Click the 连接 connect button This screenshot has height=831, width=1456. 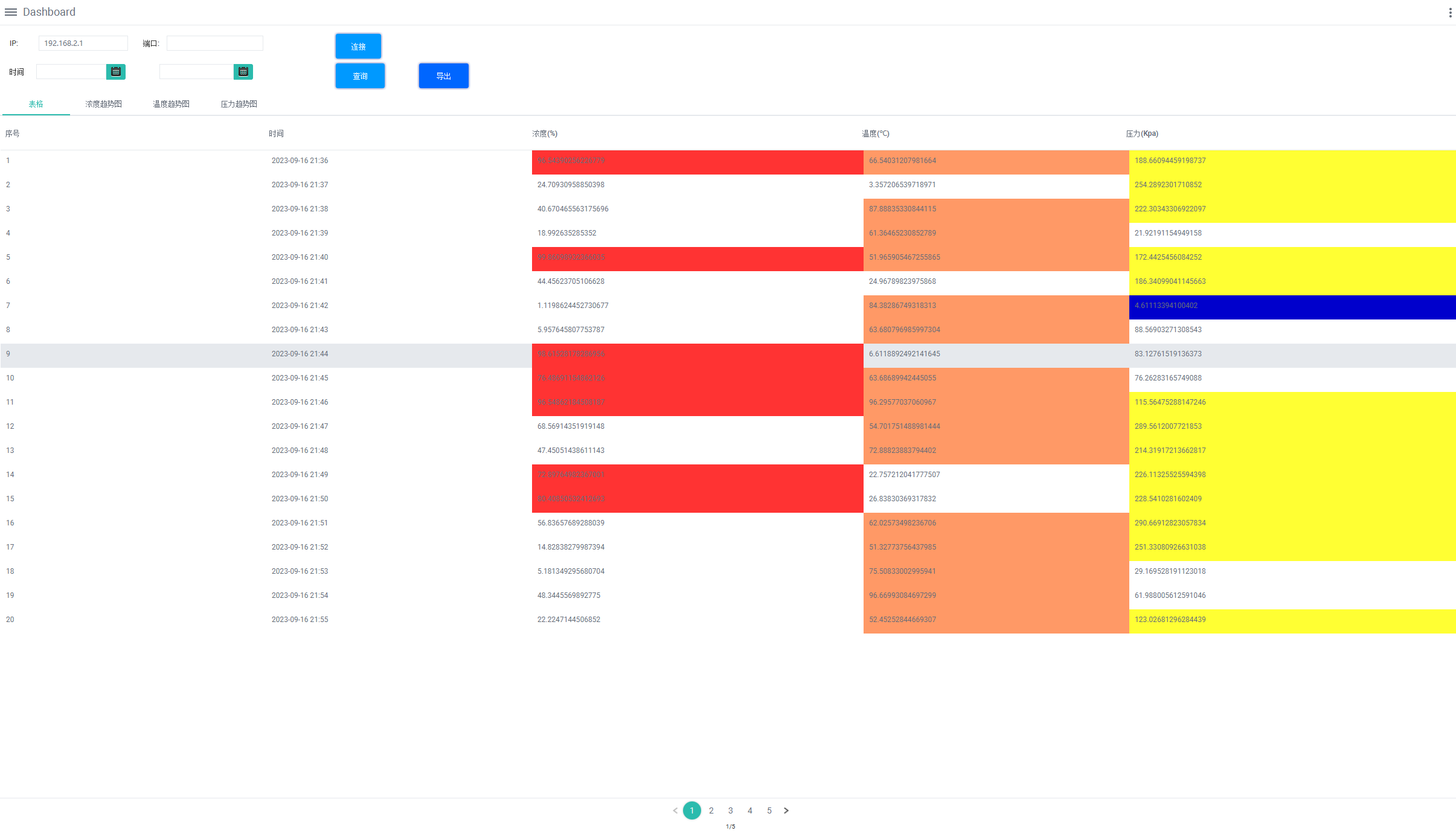click(x=358, y=47)
